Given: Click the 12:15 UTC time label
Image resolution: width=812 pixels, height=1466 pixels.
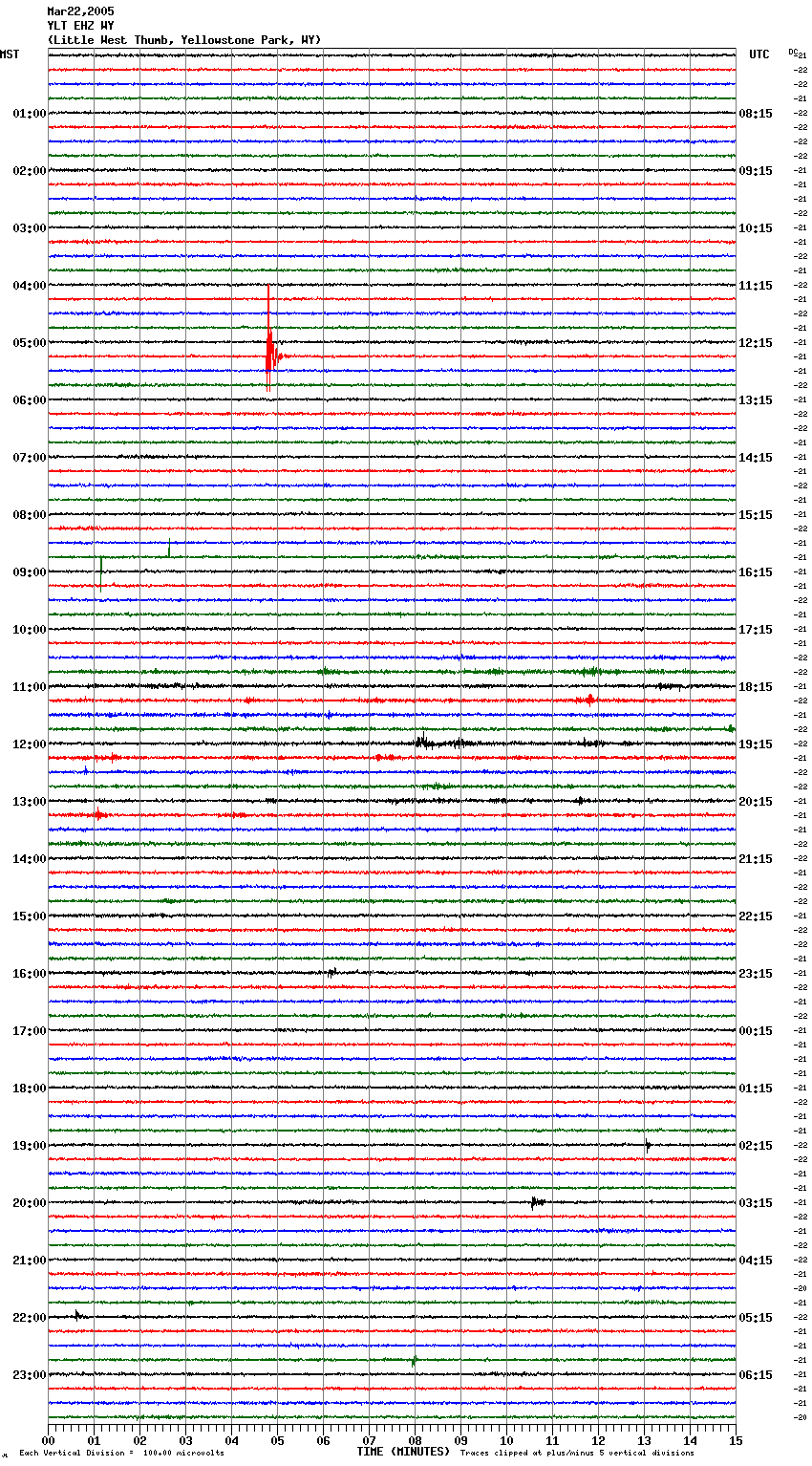Looking at the screenshot, I should point(756,343).
